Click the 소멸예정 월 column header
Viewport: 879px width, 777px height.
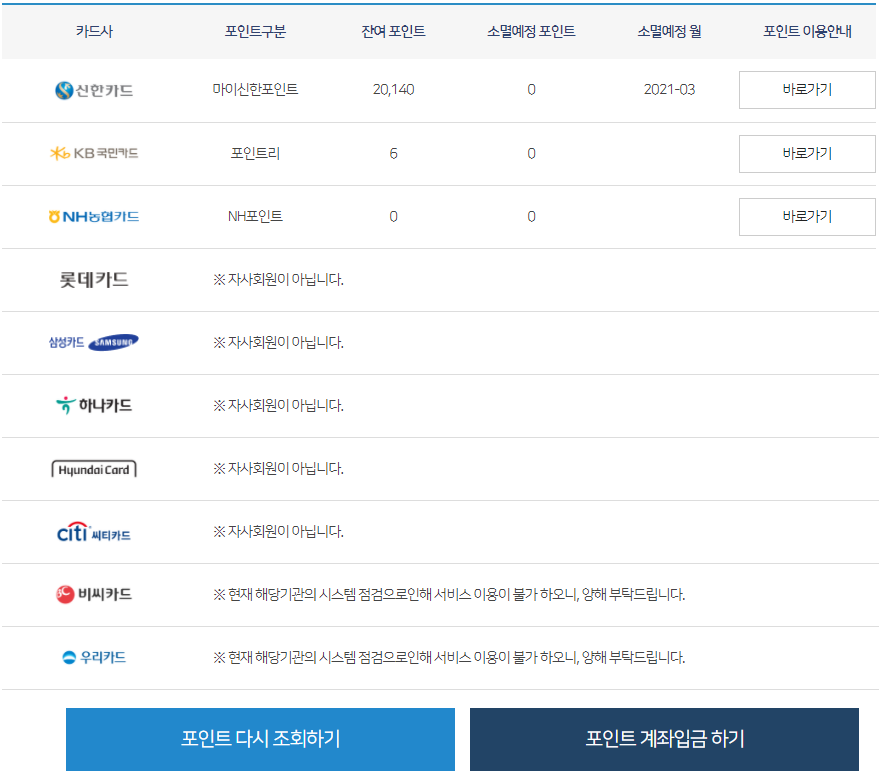coord(669,31)
